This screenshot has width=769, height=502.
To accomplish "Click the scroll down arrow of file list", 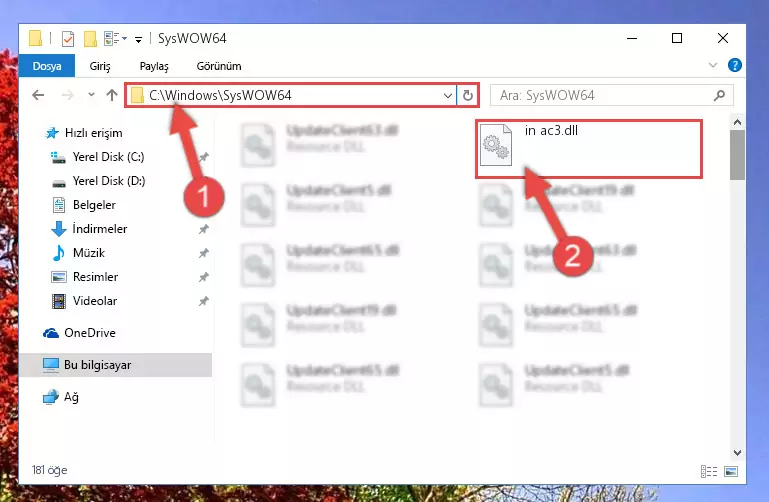I will (x=737, y=452).
